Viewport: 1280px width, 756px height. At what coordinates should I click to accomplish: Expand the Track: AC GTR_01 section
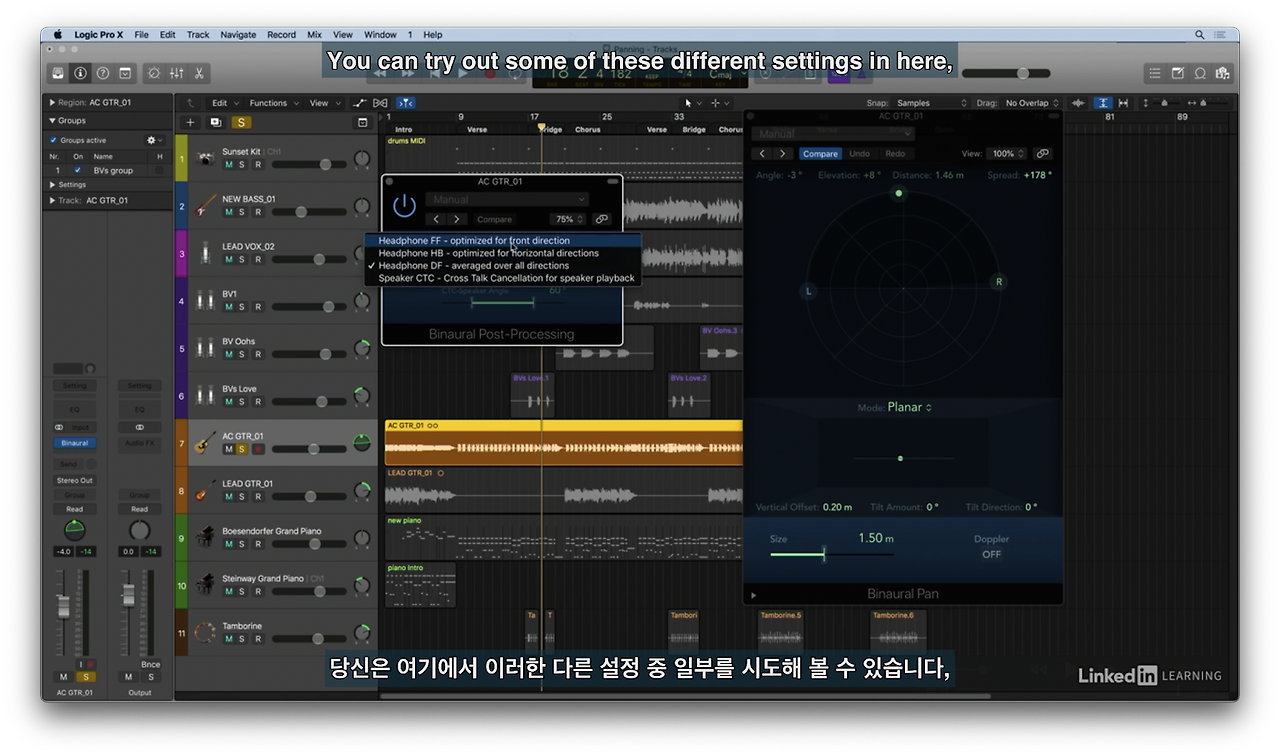click(x=52, y=200)
